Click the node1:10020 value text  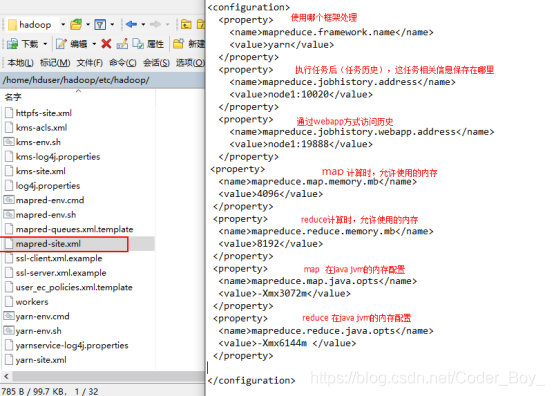(299, 94)
